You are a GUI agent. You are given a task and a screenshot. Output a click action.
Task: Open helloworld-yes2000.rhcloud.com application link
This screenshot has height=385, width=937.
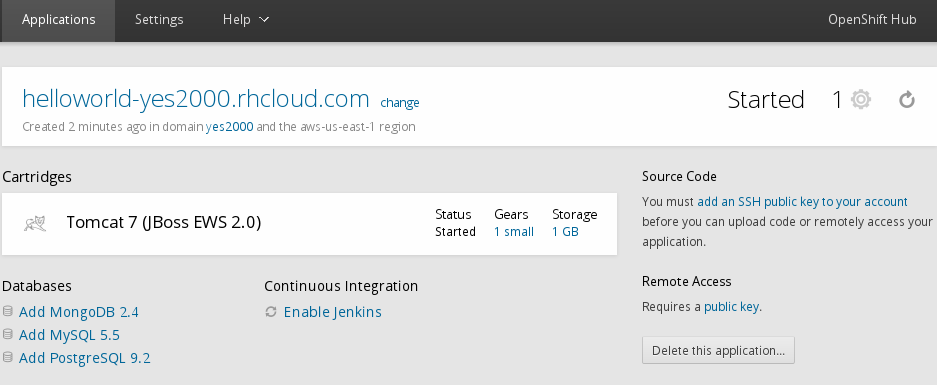pos(195,99)
